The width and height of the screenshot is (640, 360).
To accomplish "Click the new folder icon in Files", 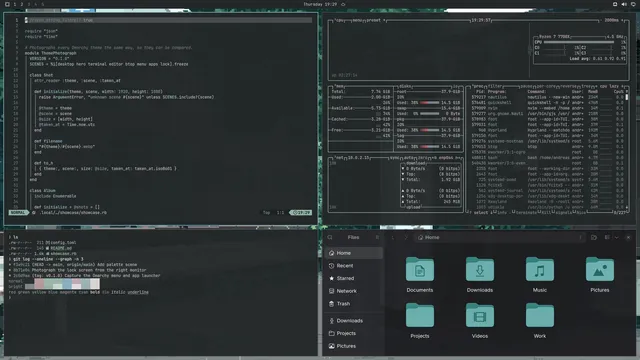I will pos(594,237).
